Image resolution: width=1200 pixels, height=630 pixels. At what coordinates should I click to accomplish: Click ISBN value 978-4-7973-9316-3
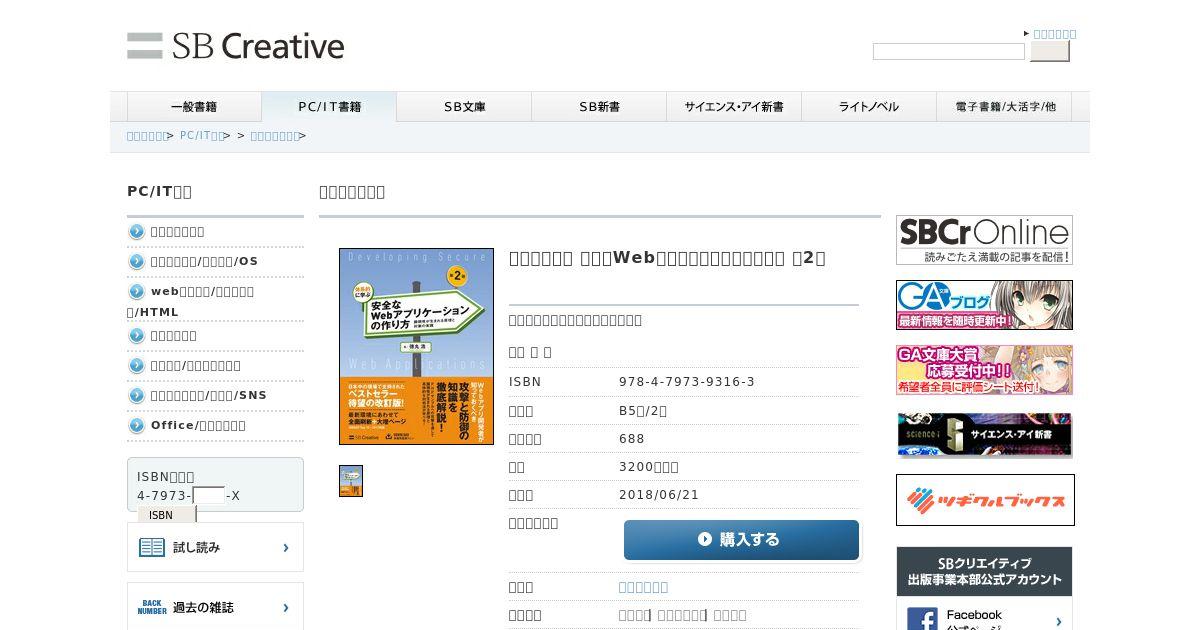[687, 382]
